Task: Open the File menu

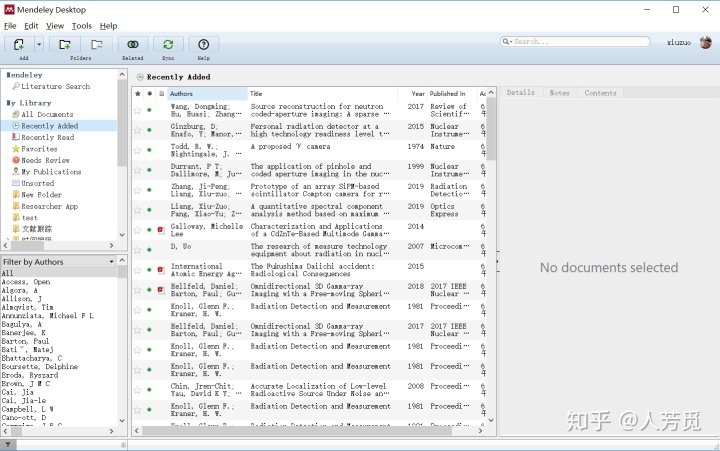Action: pos(10,26)
